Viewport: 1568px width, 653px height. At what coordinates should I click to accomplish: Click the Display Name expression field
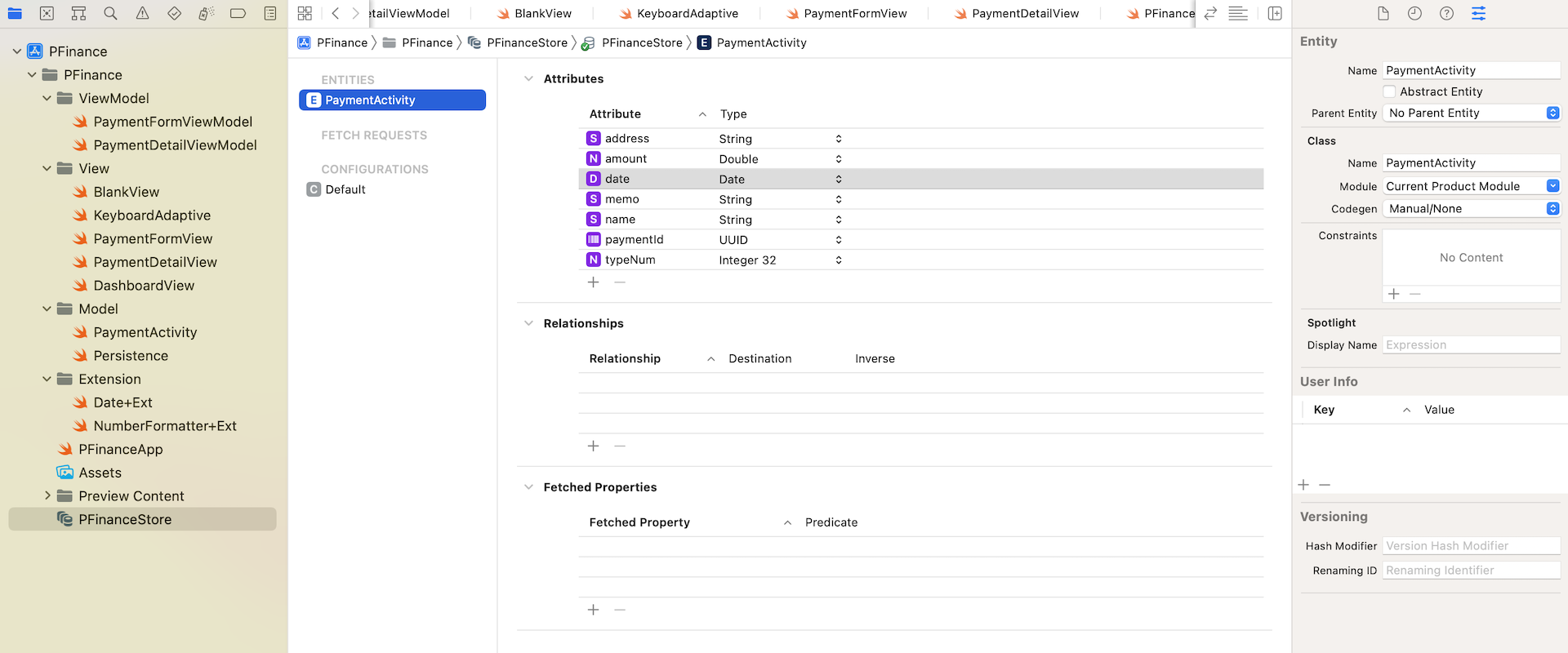[x=1472, y=345]
